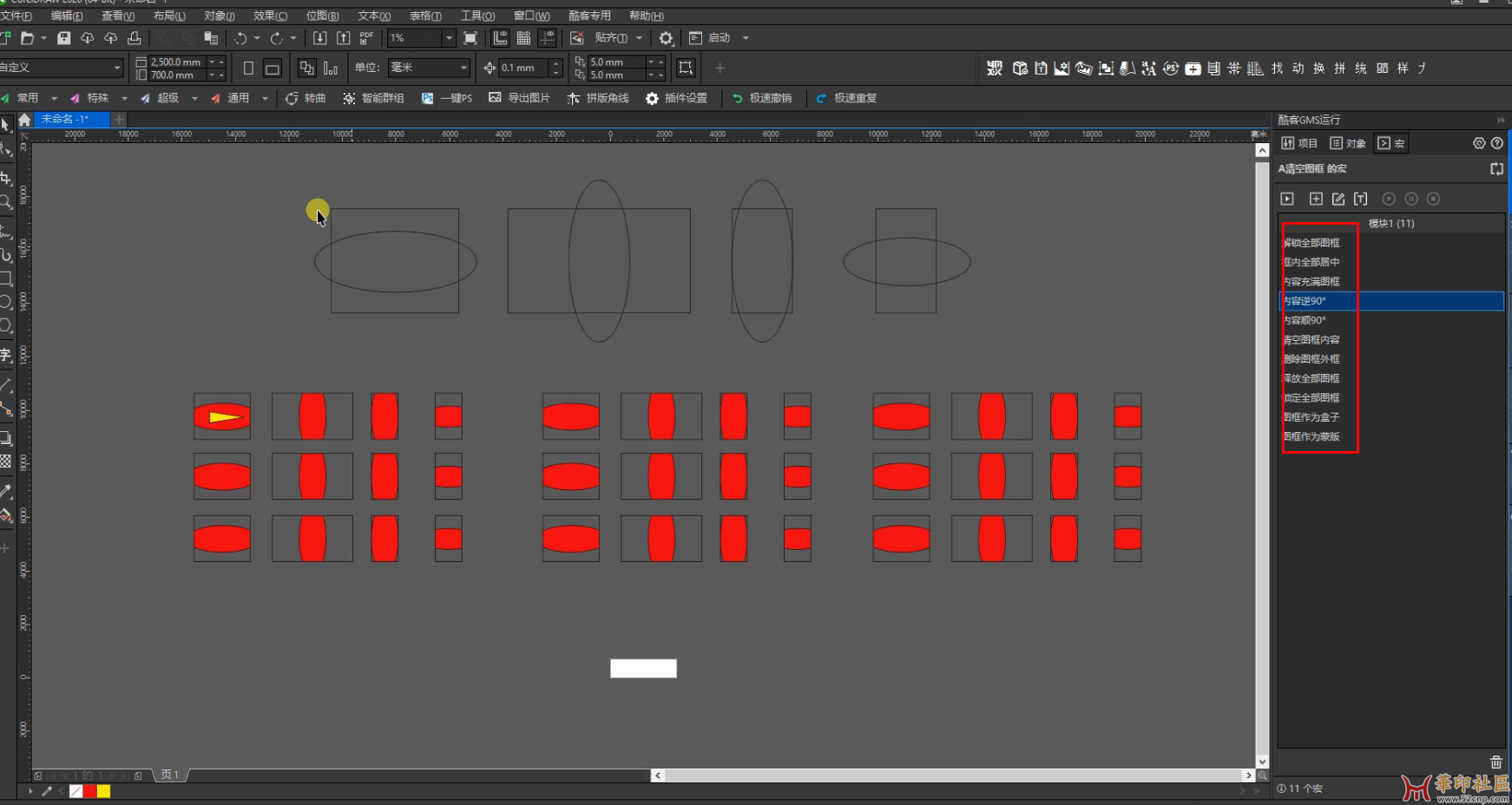Undo the last action with toolbar arrow

point(240,38)
